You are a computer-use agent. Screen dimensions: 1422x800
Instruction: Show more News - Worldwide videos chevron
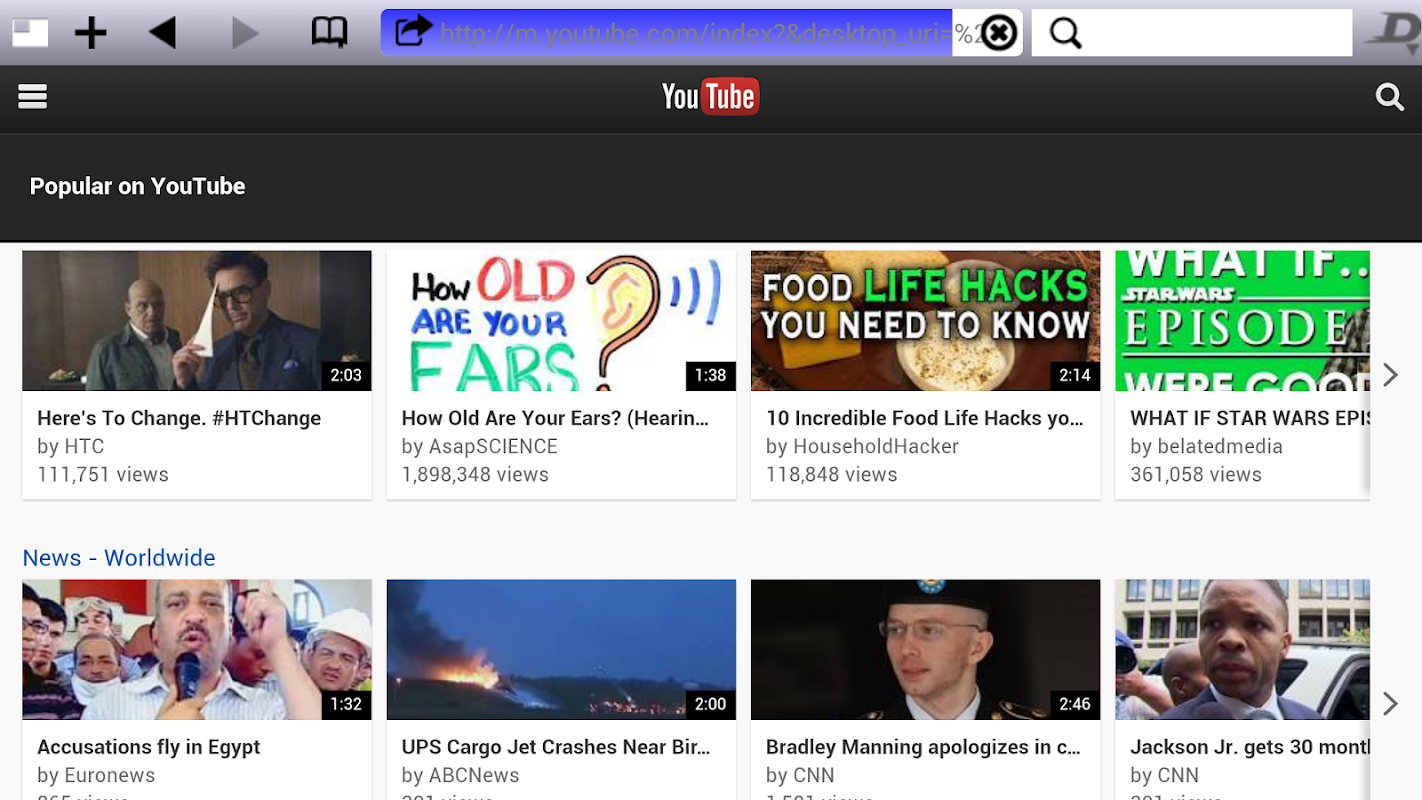(1390, 704)
